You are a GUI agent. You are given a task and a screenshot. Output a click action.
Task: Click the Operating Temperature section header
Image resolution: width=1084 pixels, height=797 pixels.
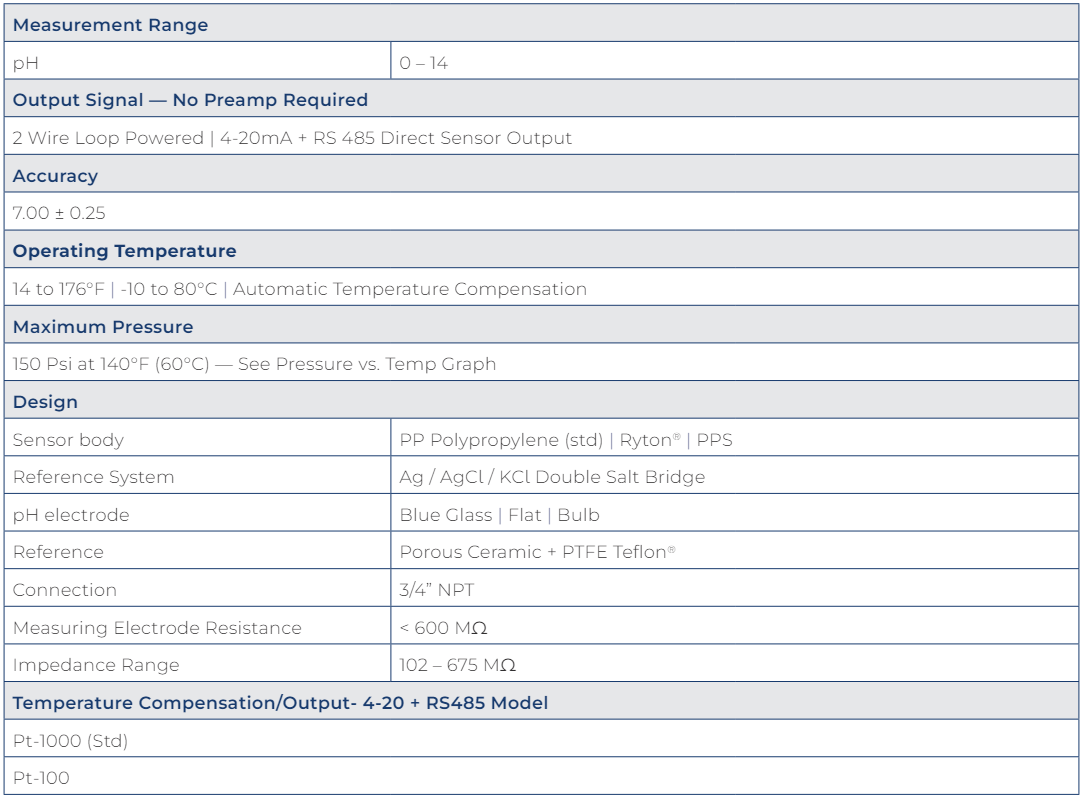click(x=125, y=251)
